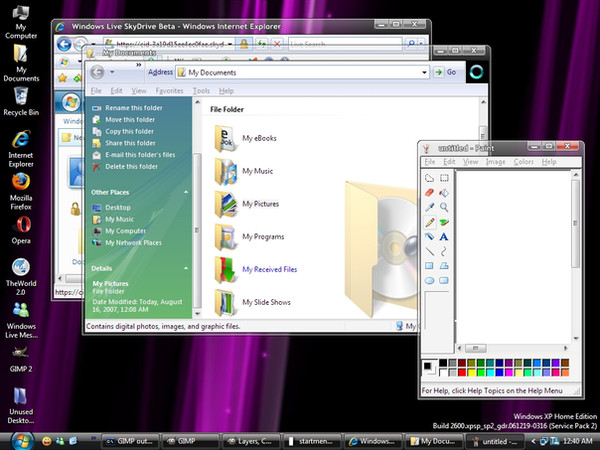Click Delete this folder task
Viewport: 600px width, 450px height.
[x=131, y=166]
